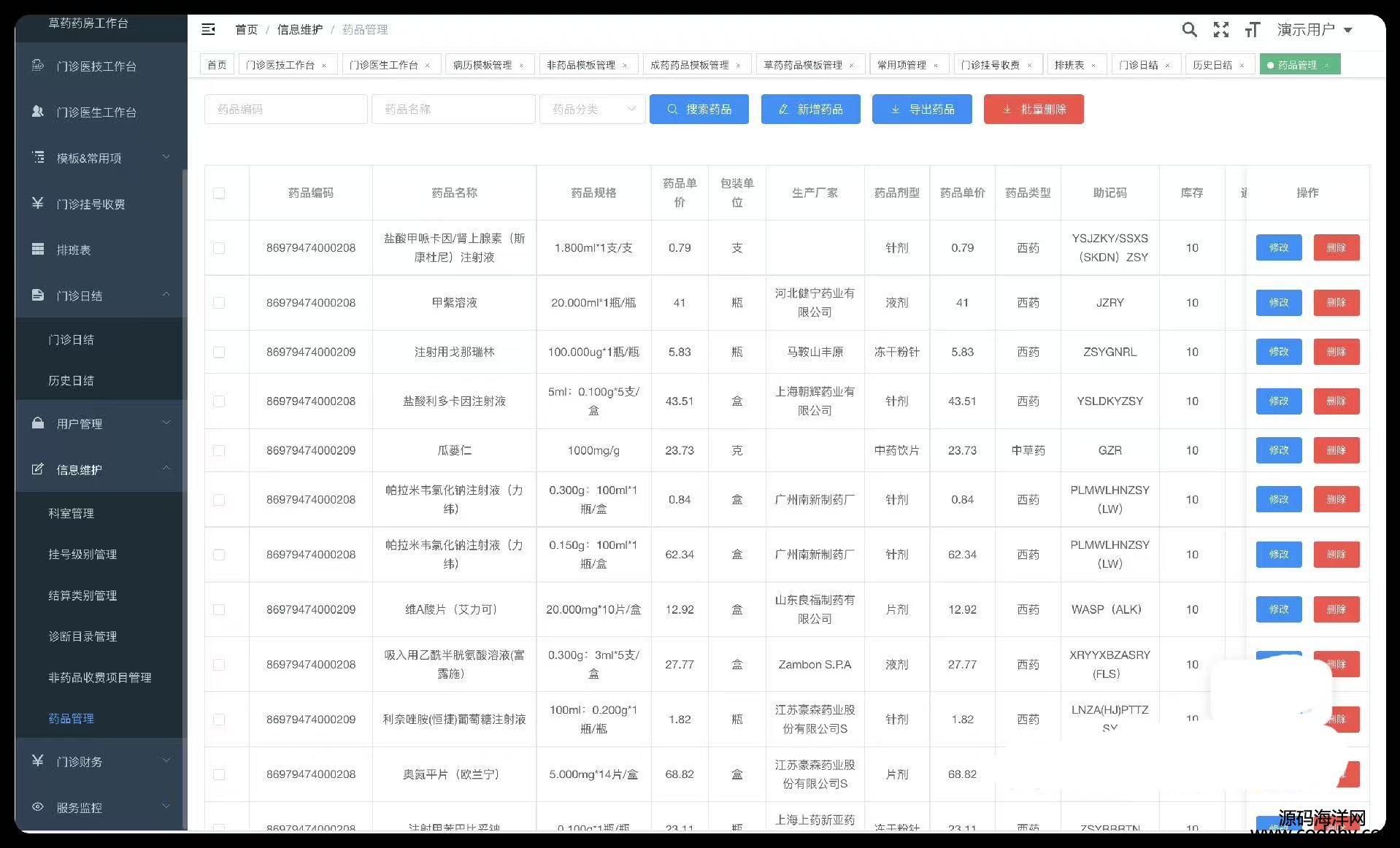This screenshot has width=1400, height=848.
Task: Click the 门诊日结 sidebar document icon
Action: pyautogui.click(x=38, y=295)
